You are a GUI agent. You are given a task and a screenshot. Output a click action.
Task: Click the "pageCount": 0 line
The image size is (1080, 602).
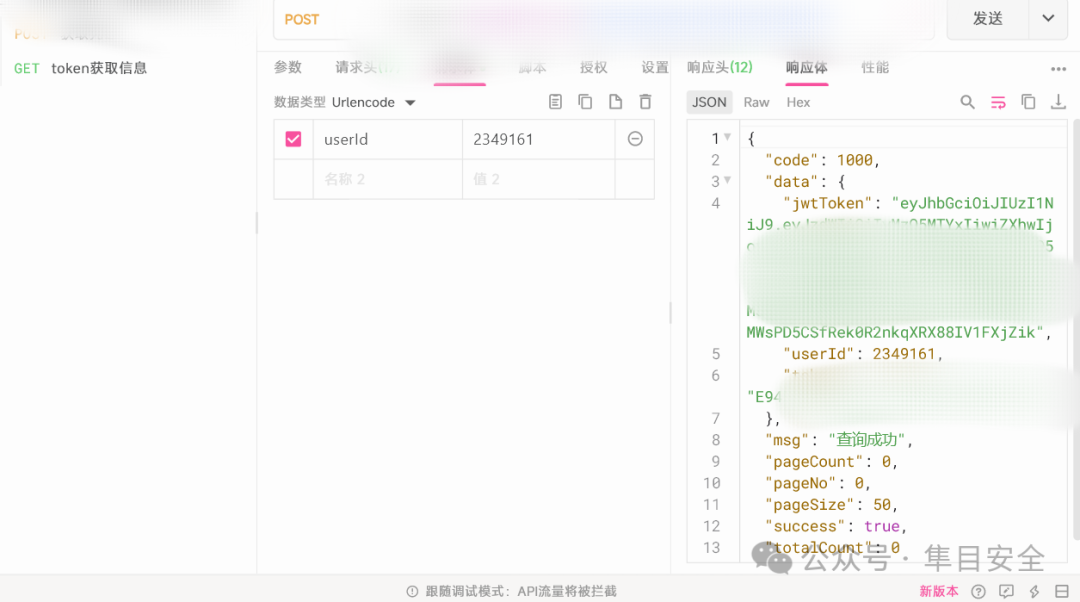[x=831, y=461]
